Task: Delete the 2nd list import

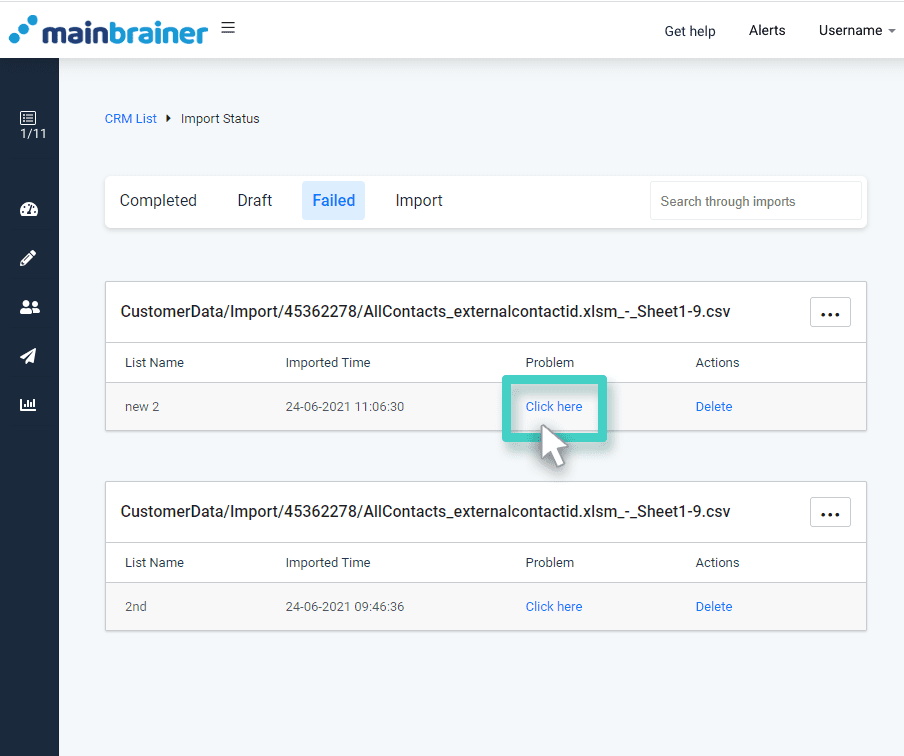Action: pos(714,606)
